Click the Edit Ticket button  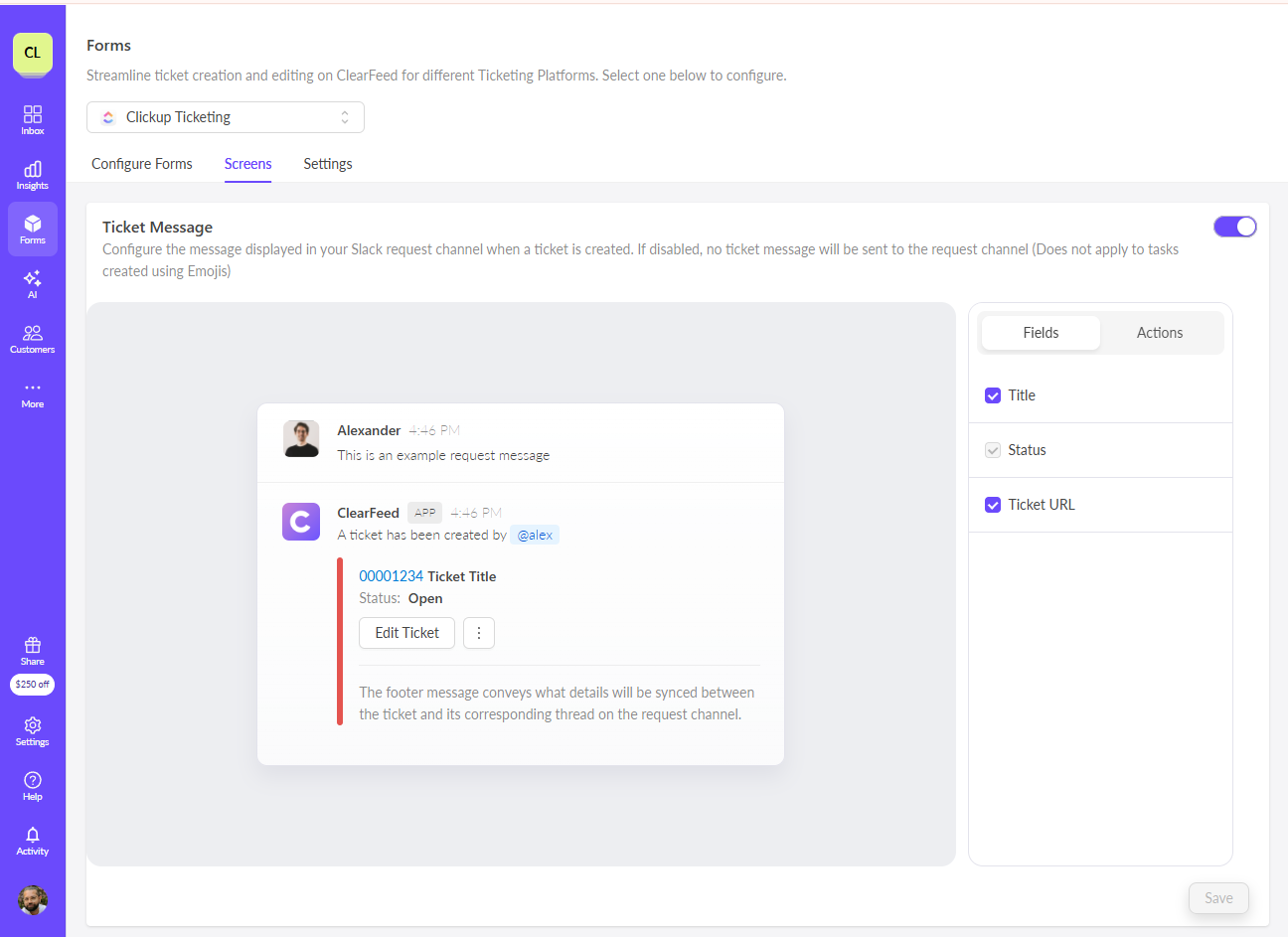(x=406, y=633)
